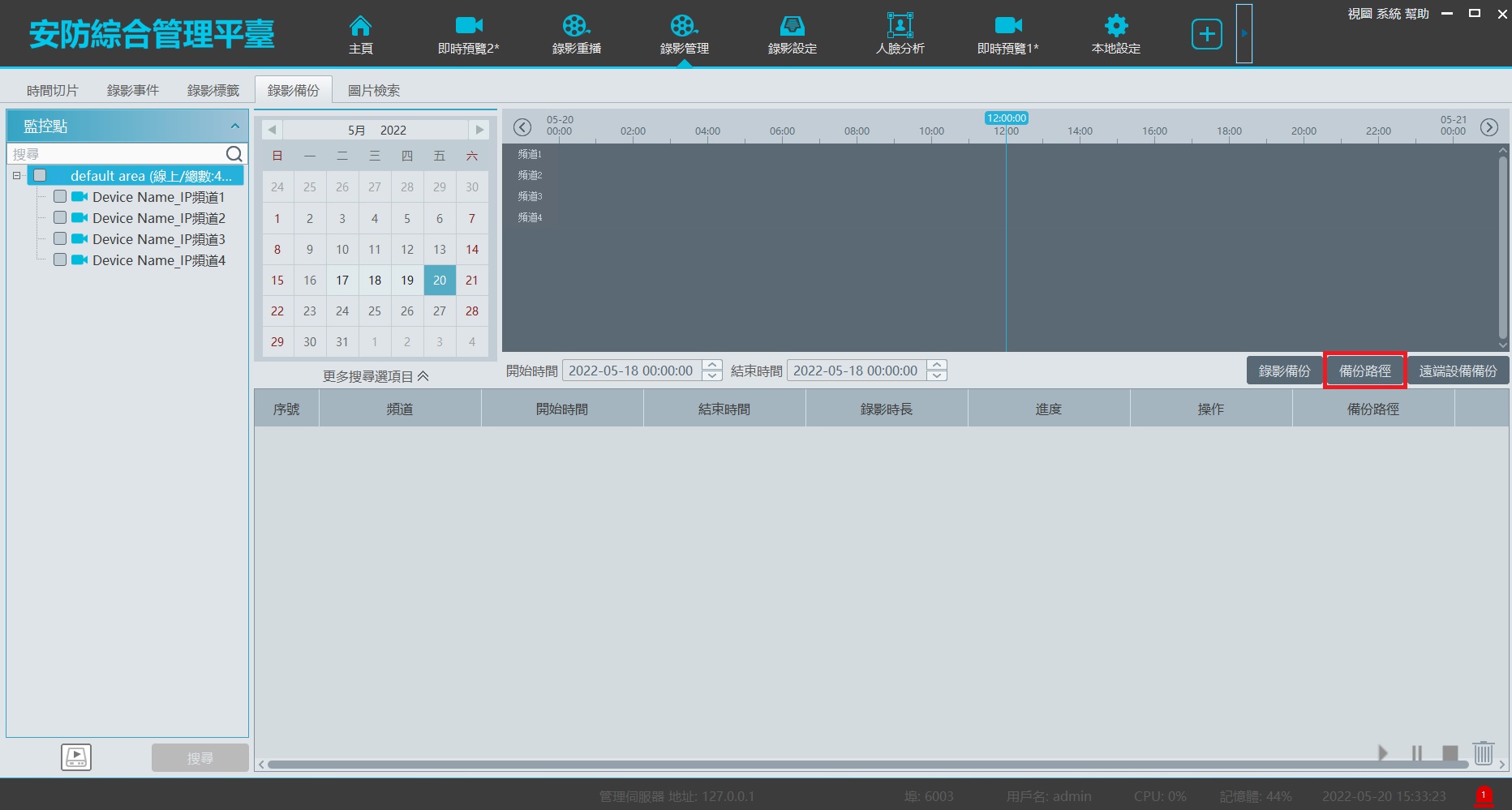This screenshot has height=810, width=1512.
Task: Increase 結束時間 with up spinner
Action: [x=937, y=365]
